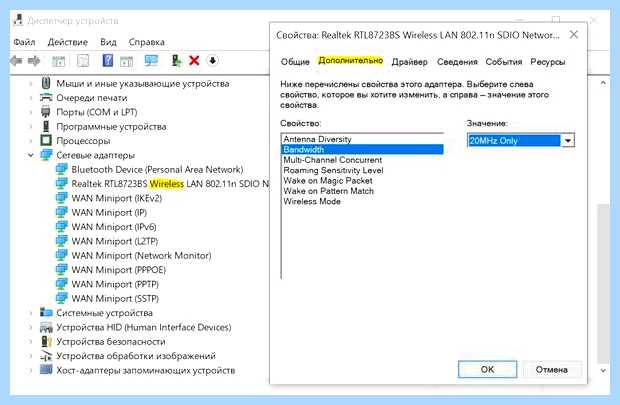Switch to the Сведения tab

point(457,62)
